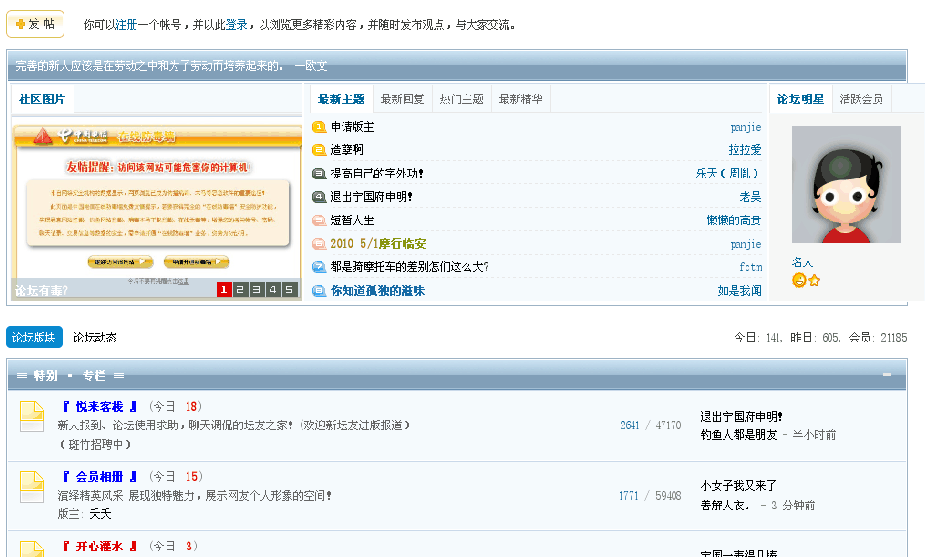Click the thread icon beside 申请版主

pyautogui.click(x=319, y=127)
